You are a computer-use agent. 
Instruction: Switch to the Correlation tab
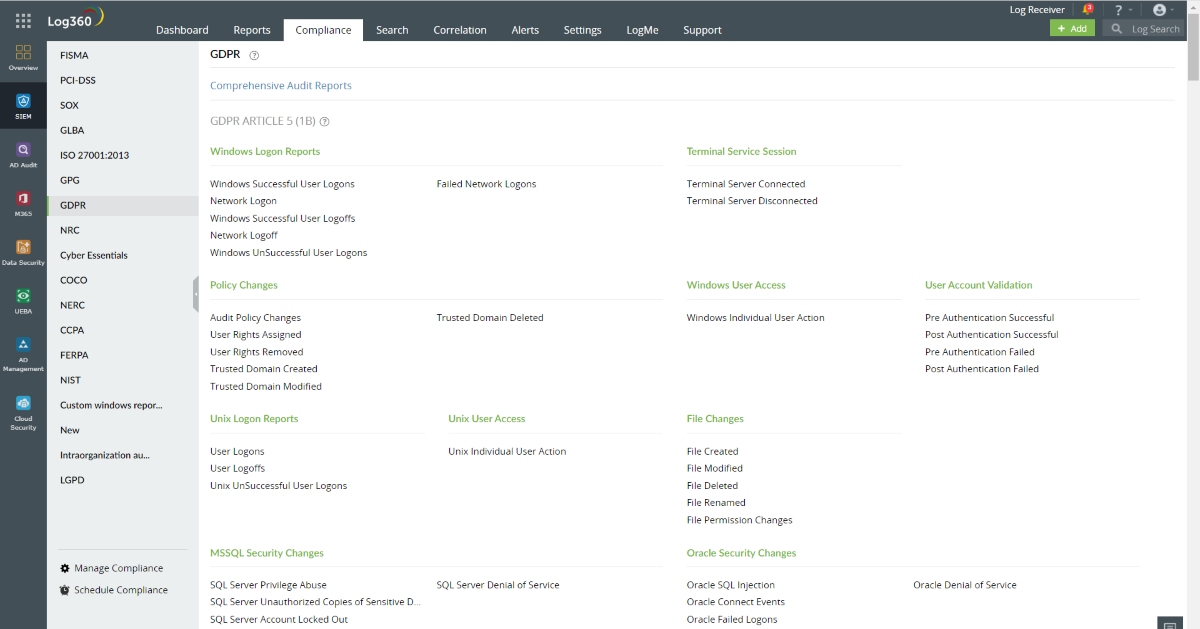coord(460,30)
